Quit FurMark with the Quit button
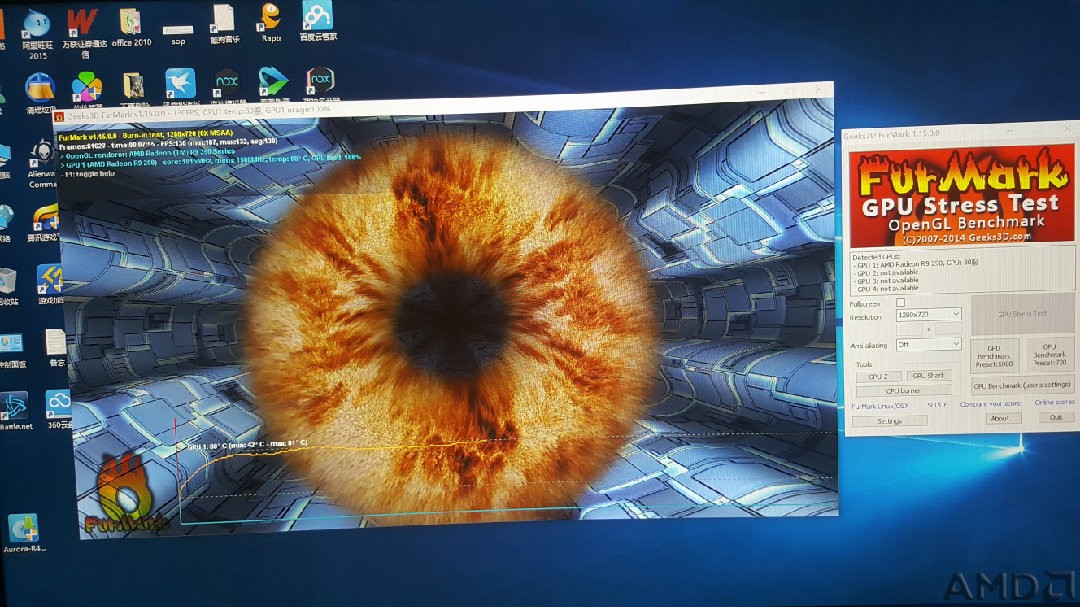 pos(1056,417)
